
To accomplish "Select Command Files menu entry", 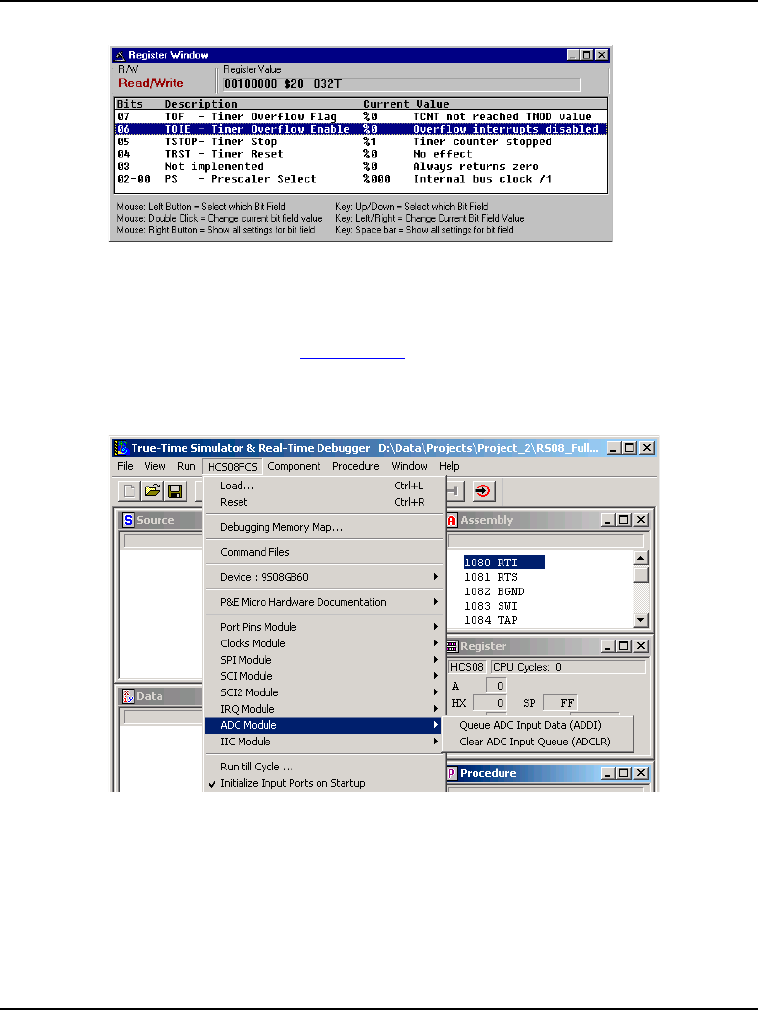I will click(325, 552).
